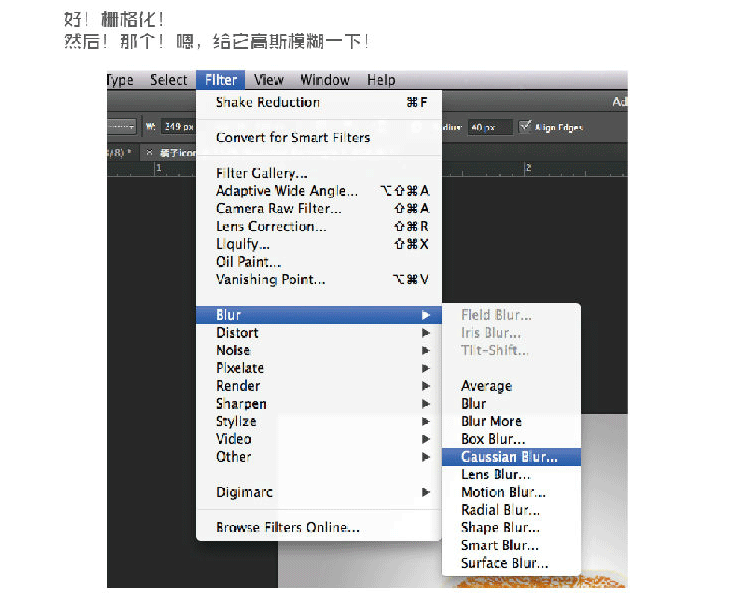Apply the plain Blur filter

pyautogui.click(x=511, y=404)
